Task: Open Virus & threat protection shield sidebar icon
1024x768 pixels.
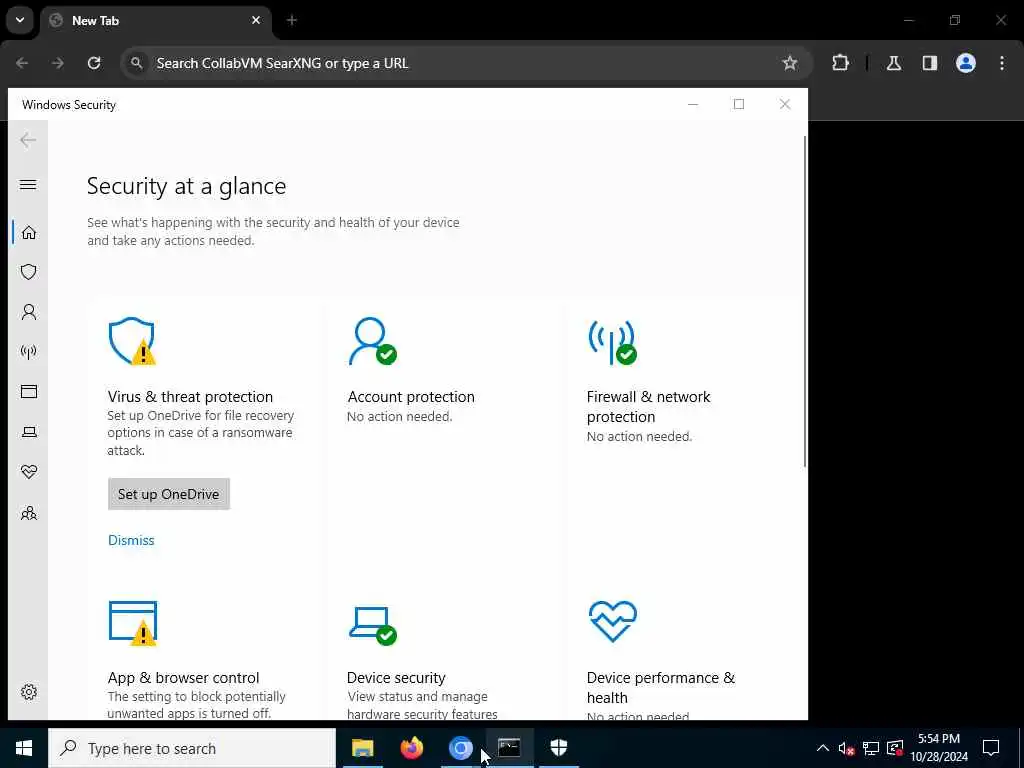Action: (29, 272)
